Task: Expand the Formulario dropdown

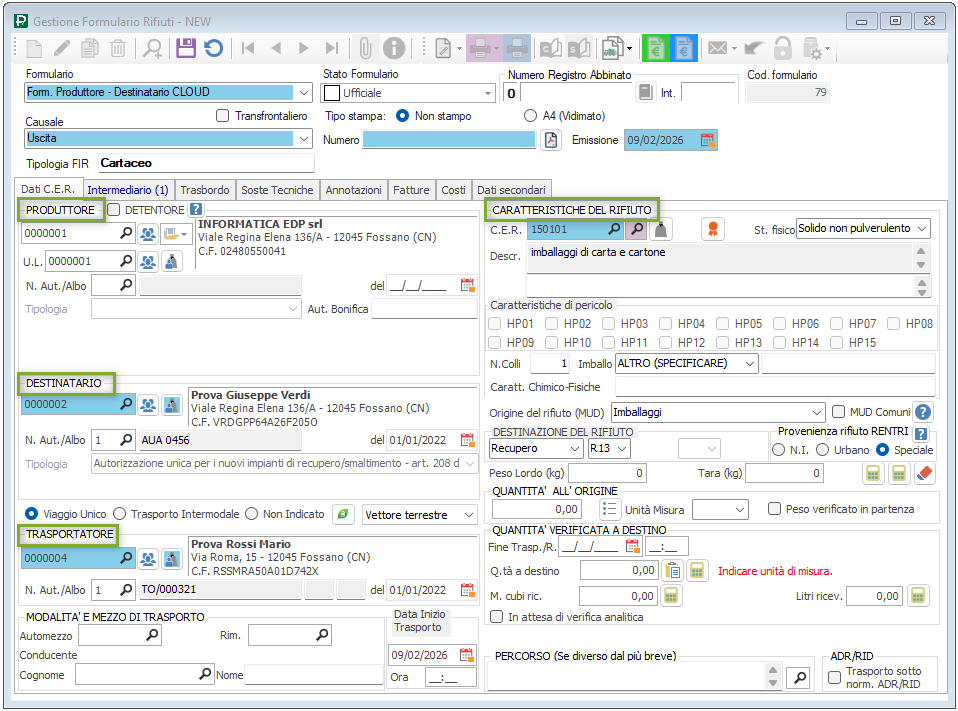Action: [x=304, y=92]
